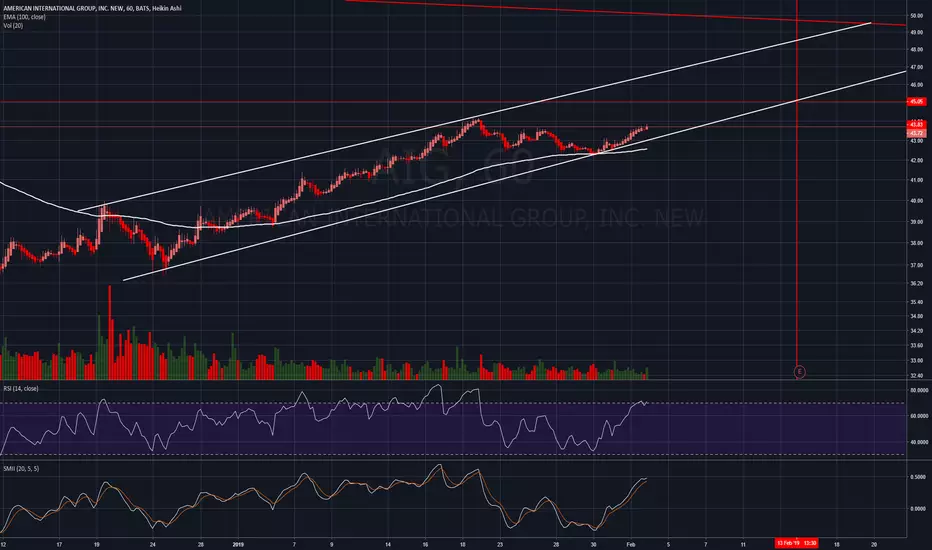The height and width of the screenshot is (550, 932).
Task: Click the 40.00 value on price axis
Action: (916, 201)
